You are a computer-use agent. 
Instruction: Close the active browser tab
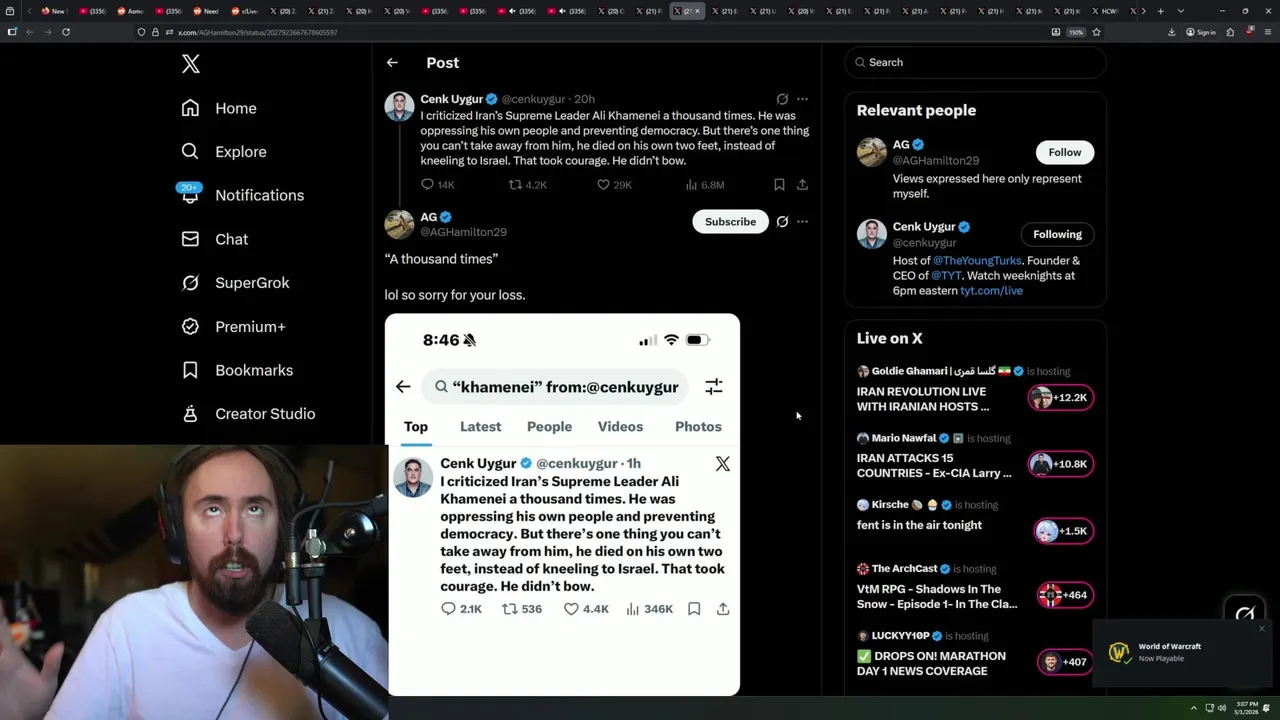[x=697, y=11]
